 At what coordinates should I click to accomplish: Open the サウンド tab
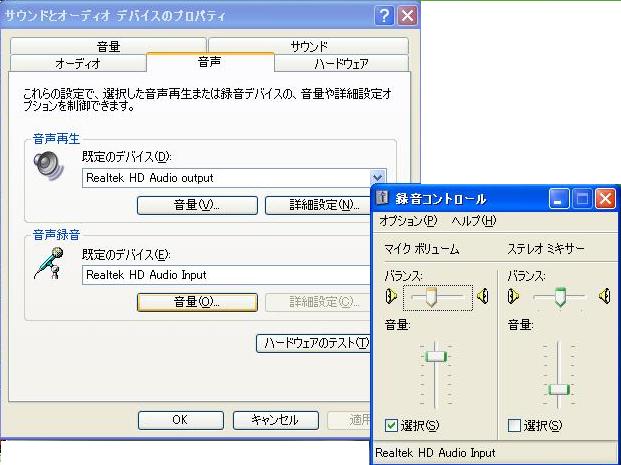(309, 46)
